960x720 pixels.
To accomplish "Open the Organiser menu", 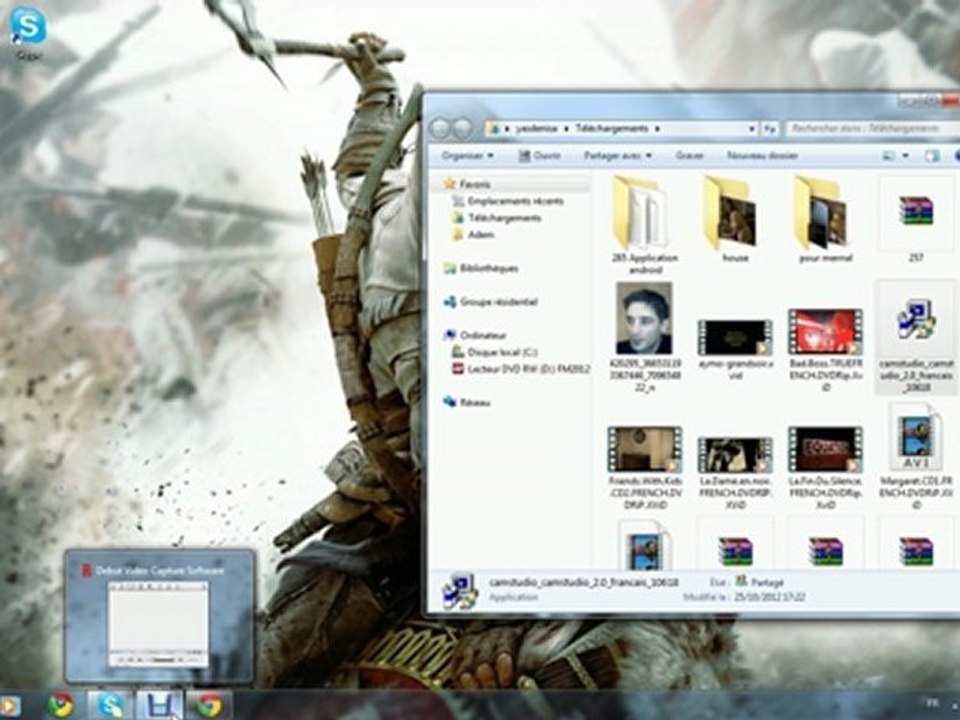I will click(x=467, y=156).
